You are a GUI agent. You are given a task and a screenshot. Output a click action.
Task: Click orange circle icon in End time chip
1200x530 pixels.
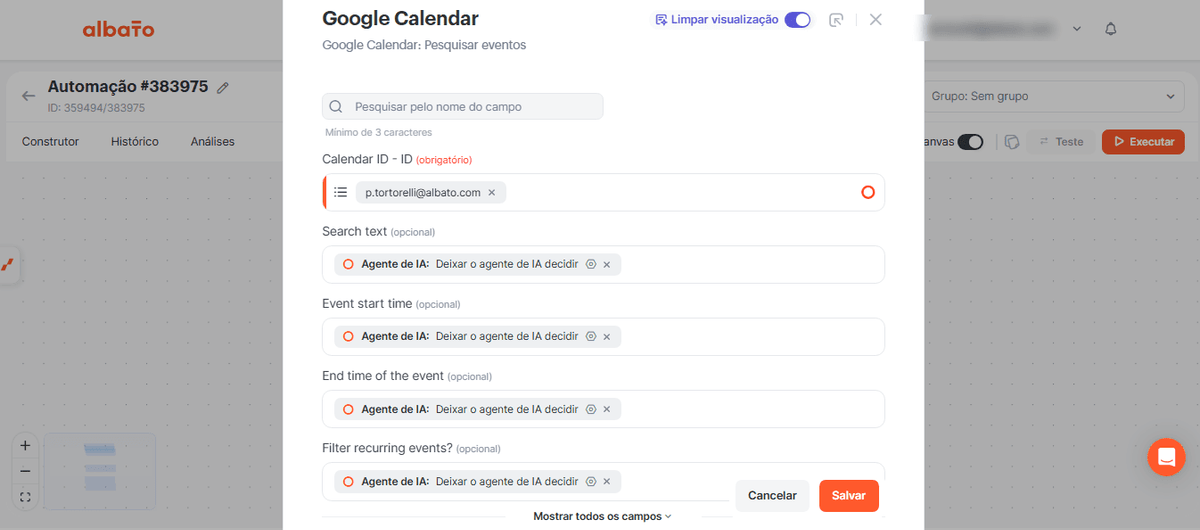coord(348,409)
